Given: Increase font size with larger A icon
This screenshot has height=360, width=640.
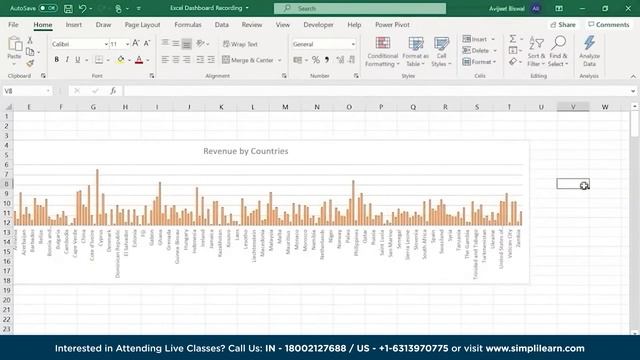Looking at the screenshot, I should point(136,43).
